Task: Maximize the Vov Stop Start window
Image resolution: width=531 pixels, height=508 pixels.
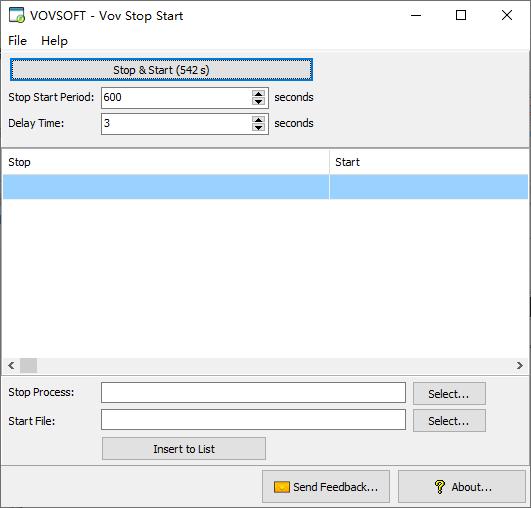Action: coord(461,15)
